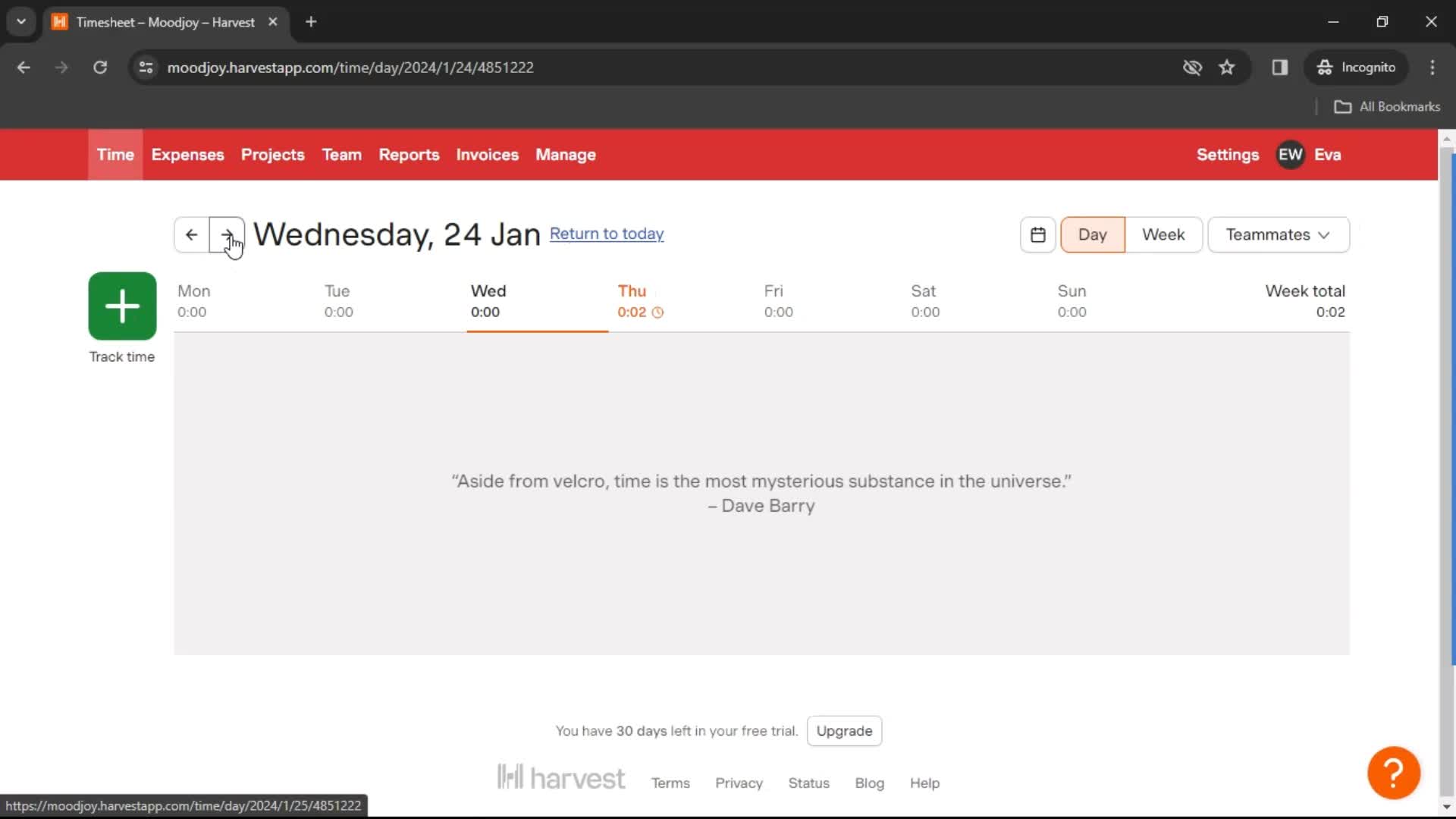Click the warning icon next to Thu 0:02

pyautogui.click(x=658, y=312)
